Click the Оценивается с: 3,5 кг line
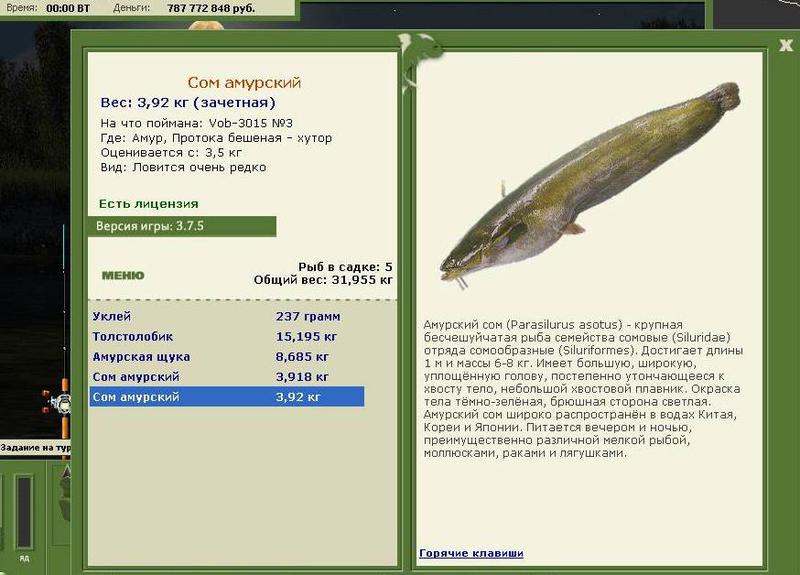This screenshot has width=800, height=575. click(171, 153)
